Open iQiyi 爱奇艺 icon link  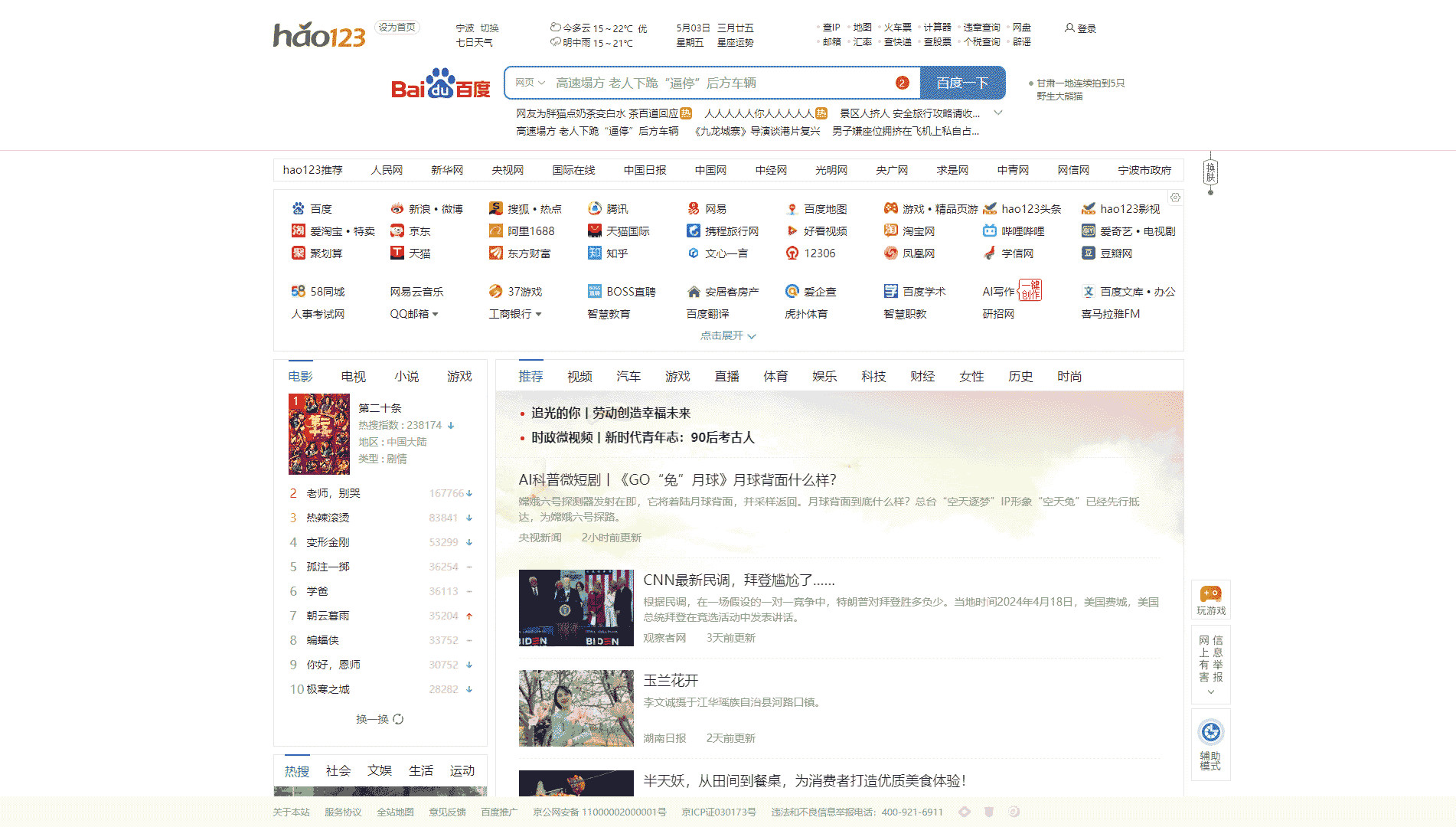click(x=1088, y=230)
